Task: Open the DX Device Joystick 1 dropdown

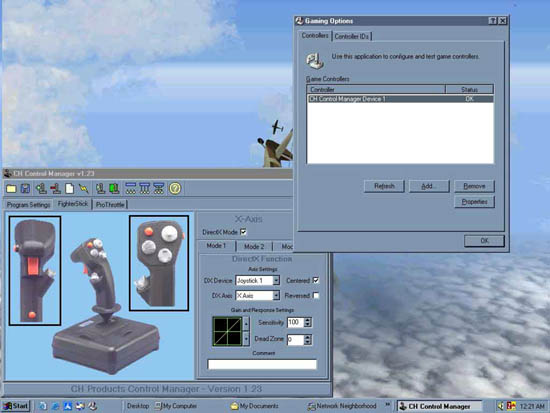Action: click(276, 280)
